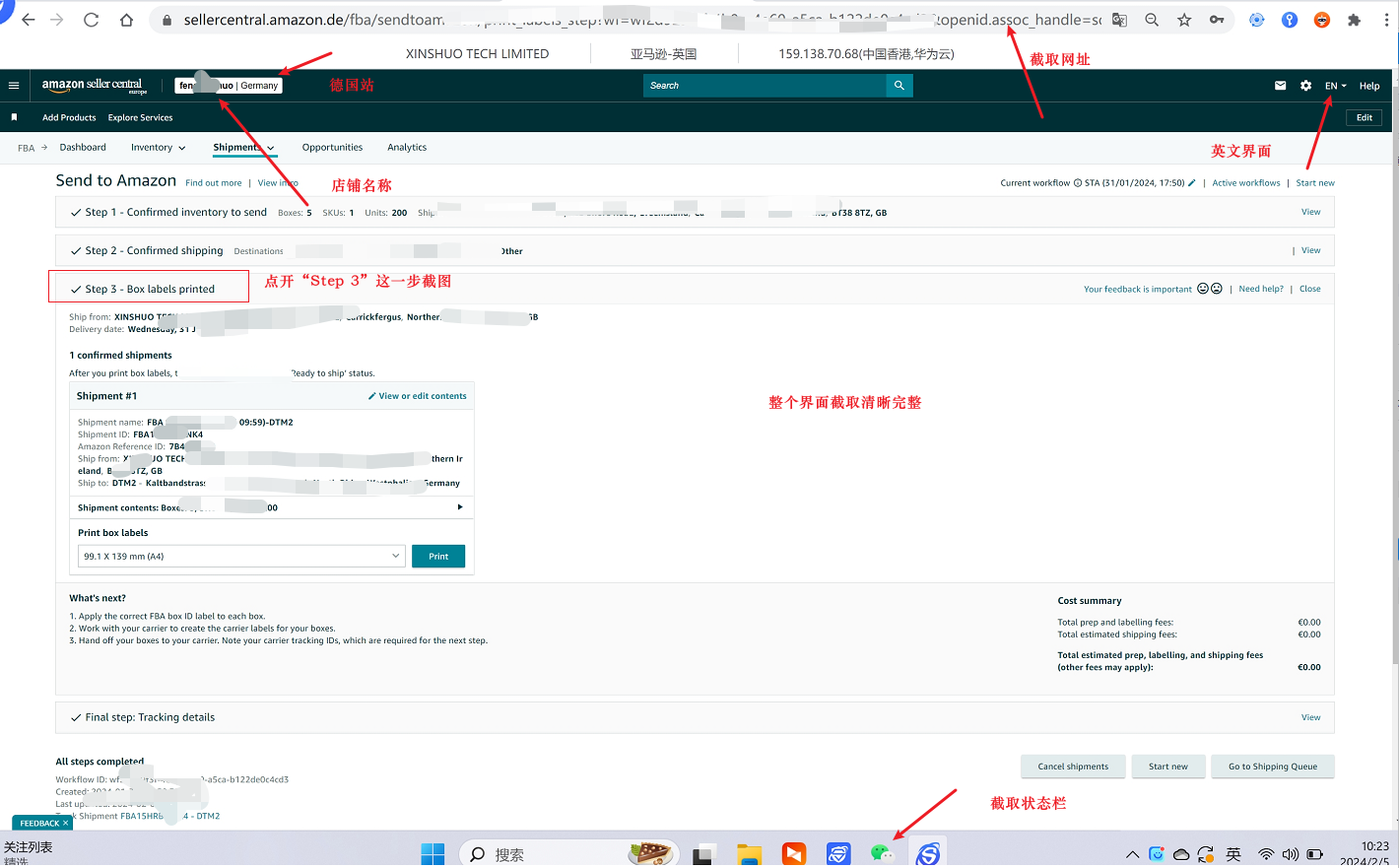The height and width of the screenshot is (868, 1399).
Task: Click Windows taskbar search box
Action: click(x=569, y=854)
